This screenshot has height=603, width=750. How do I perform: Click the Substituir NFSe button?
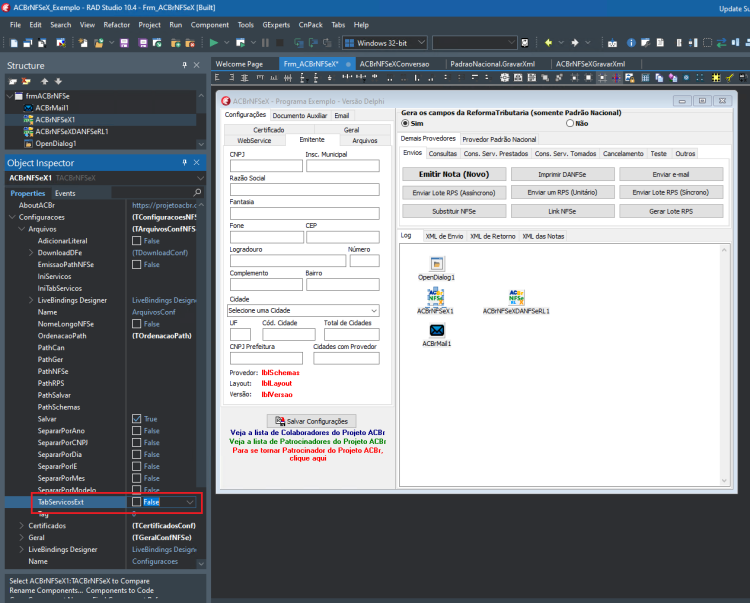(454, 211)
